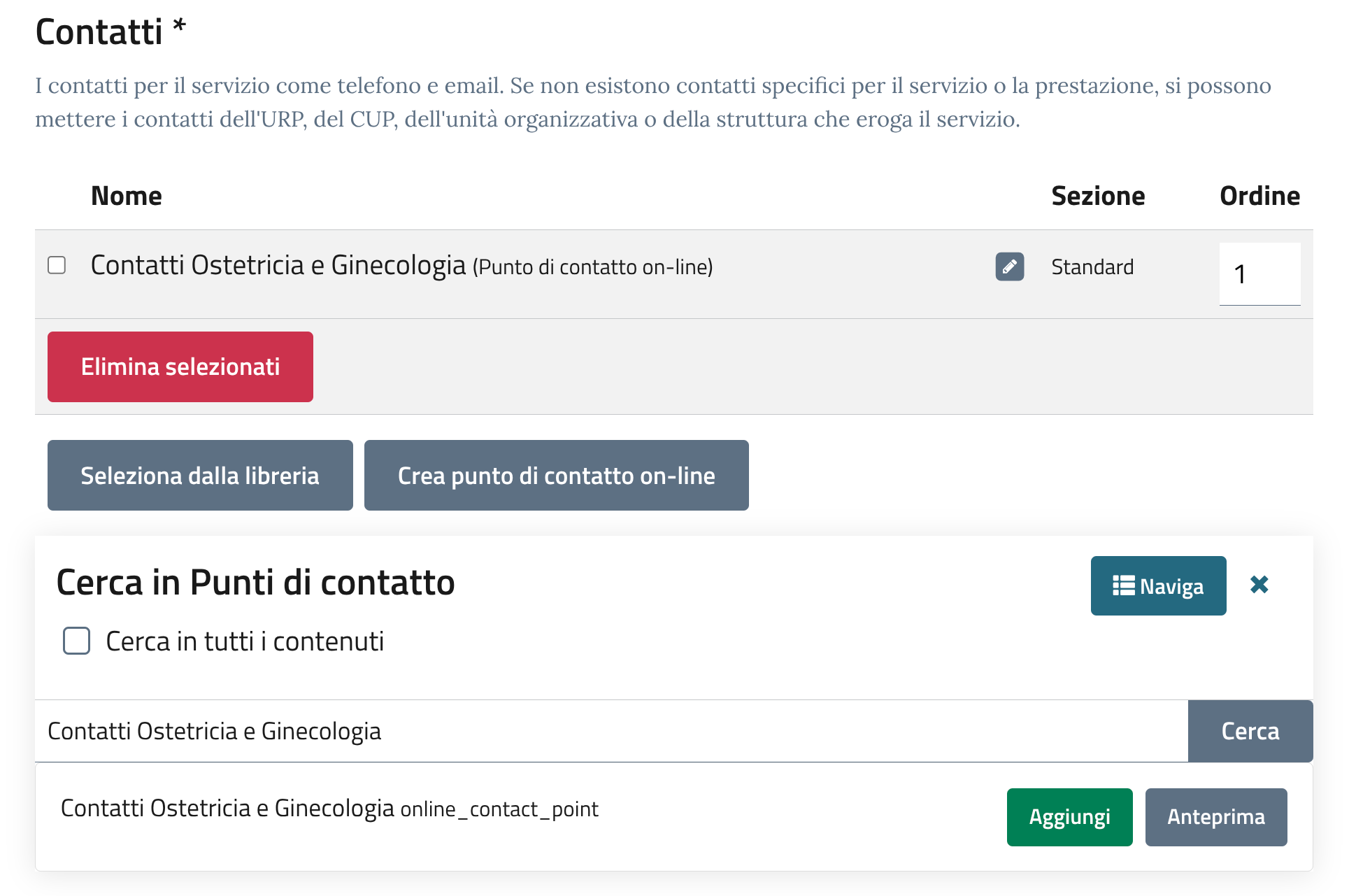Click the Naviga list icon
Viewport: 1349px width, 896px height.
point(1123,585)
